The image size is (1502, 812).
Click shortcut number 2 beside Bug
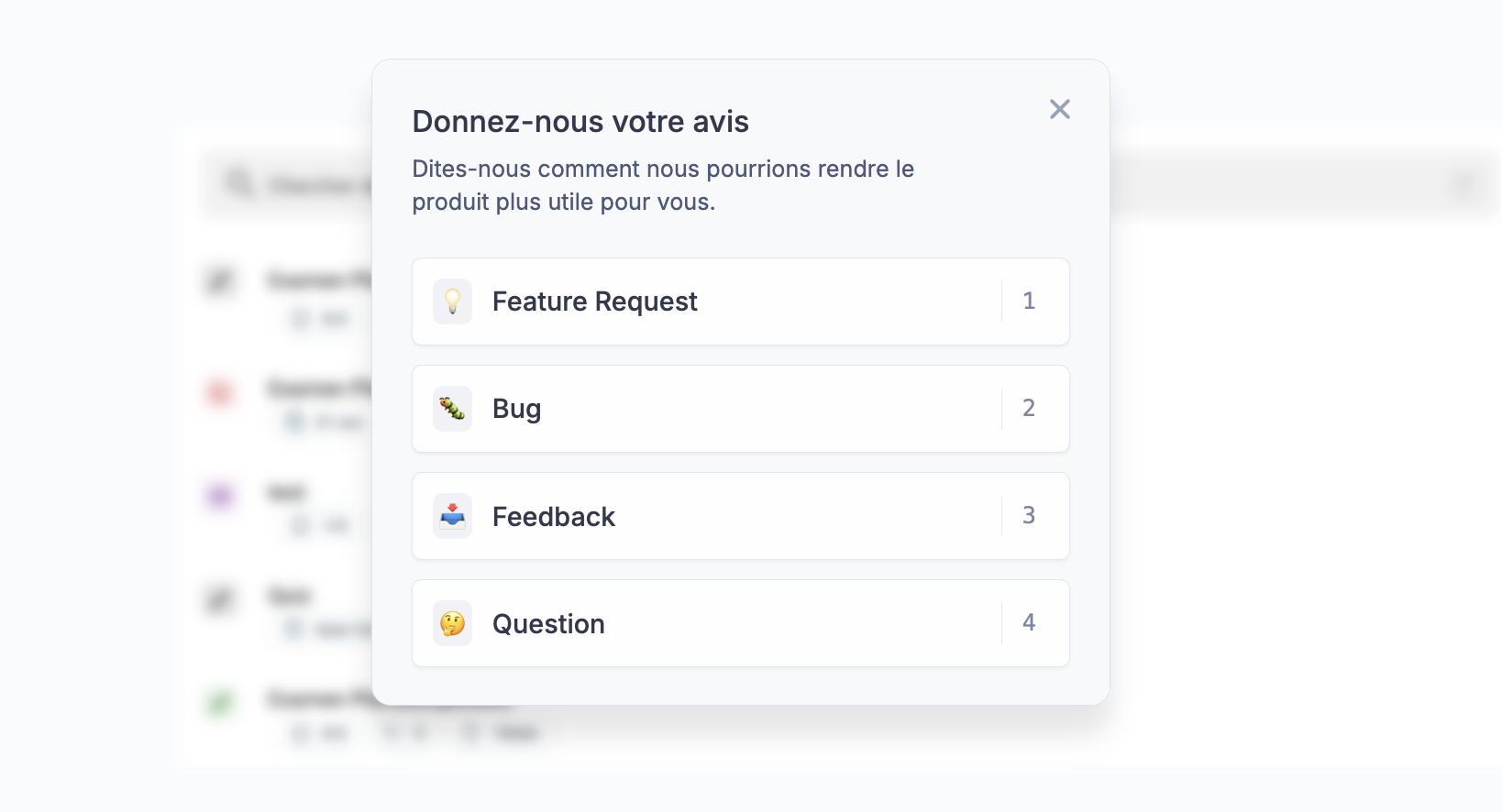tap(1029, 408)
